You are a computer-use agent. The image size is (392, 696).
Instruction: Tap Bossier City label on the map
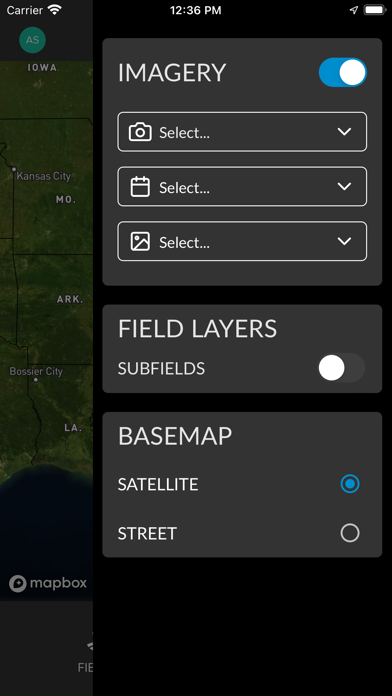(x=36, y=371)
